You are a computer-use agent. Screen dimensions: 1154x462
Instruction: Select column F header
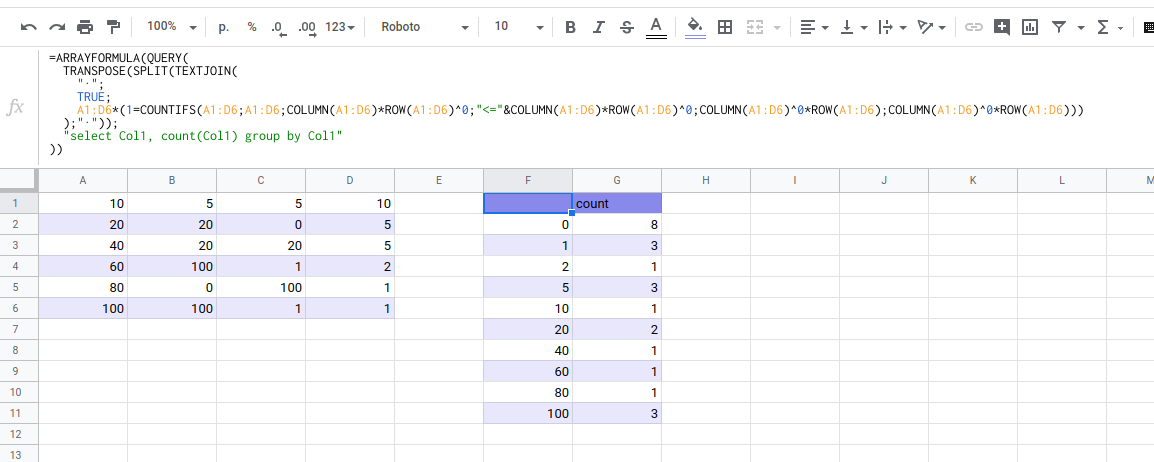(528, 180)
